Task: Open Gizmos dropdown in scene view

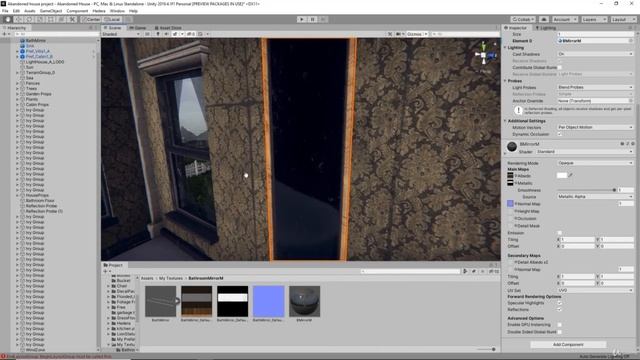Action: point(417,34)
